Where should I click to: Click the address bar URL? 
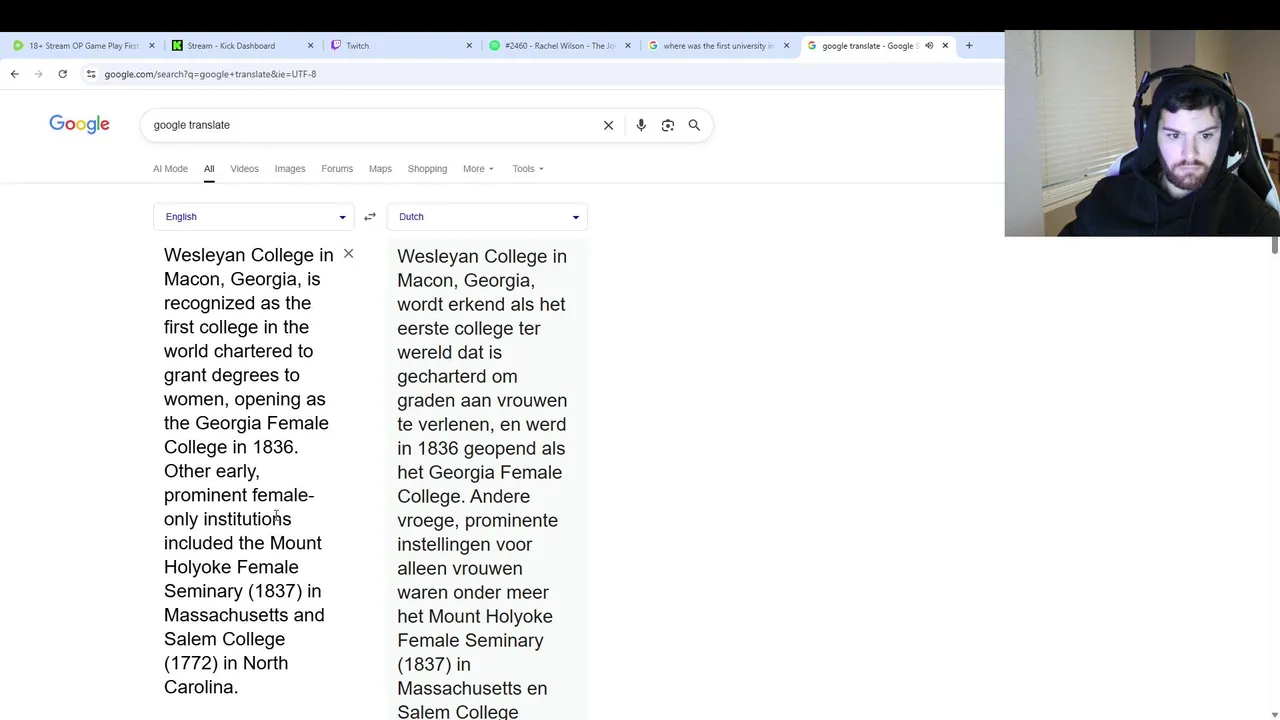[210, 74]
